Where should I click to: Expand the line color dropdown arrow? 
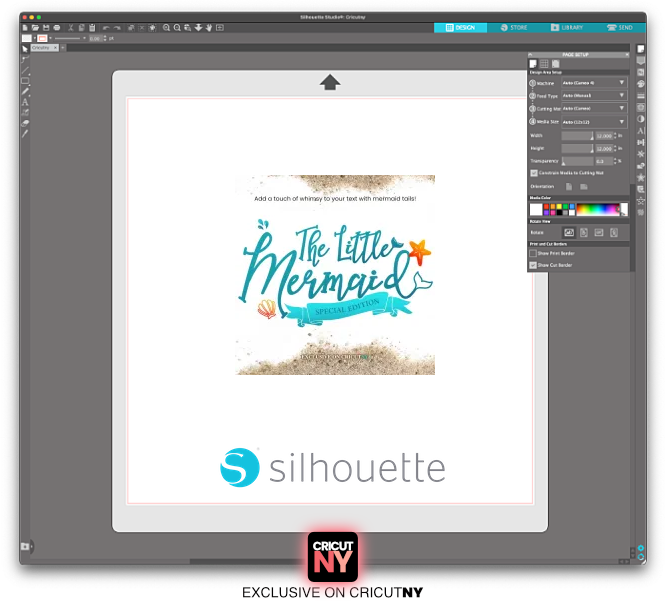[x=50, y=38]
